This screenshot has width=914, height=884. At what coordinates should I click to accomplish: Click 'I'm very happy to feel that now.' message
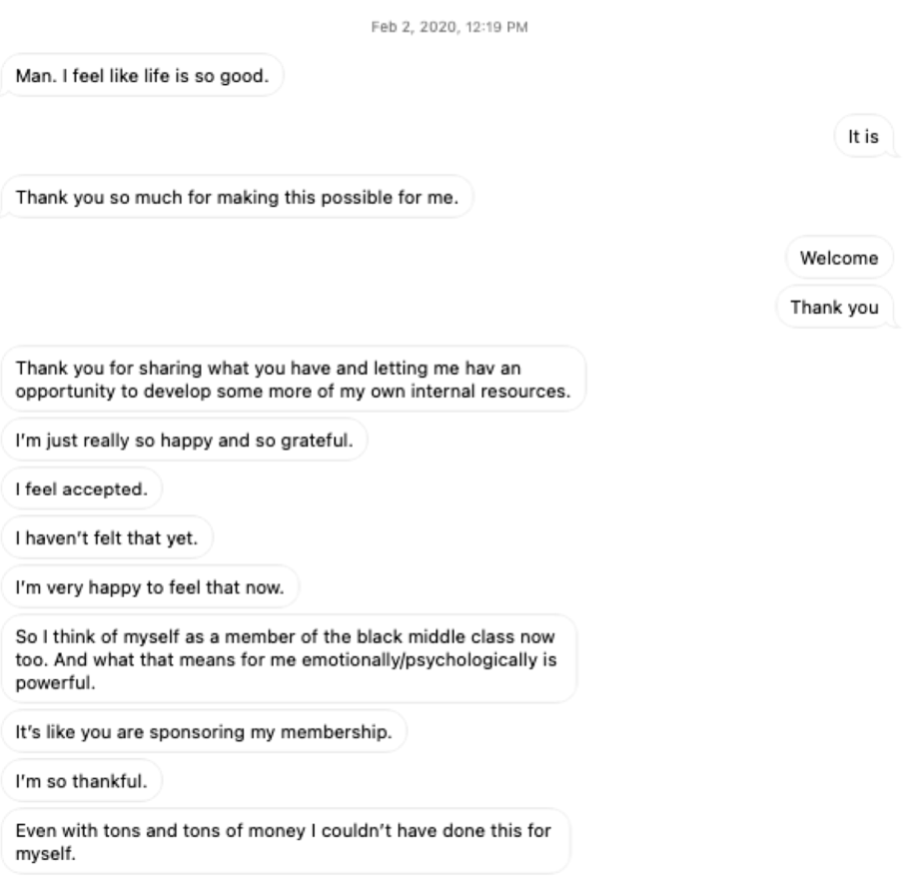[149, 587]
